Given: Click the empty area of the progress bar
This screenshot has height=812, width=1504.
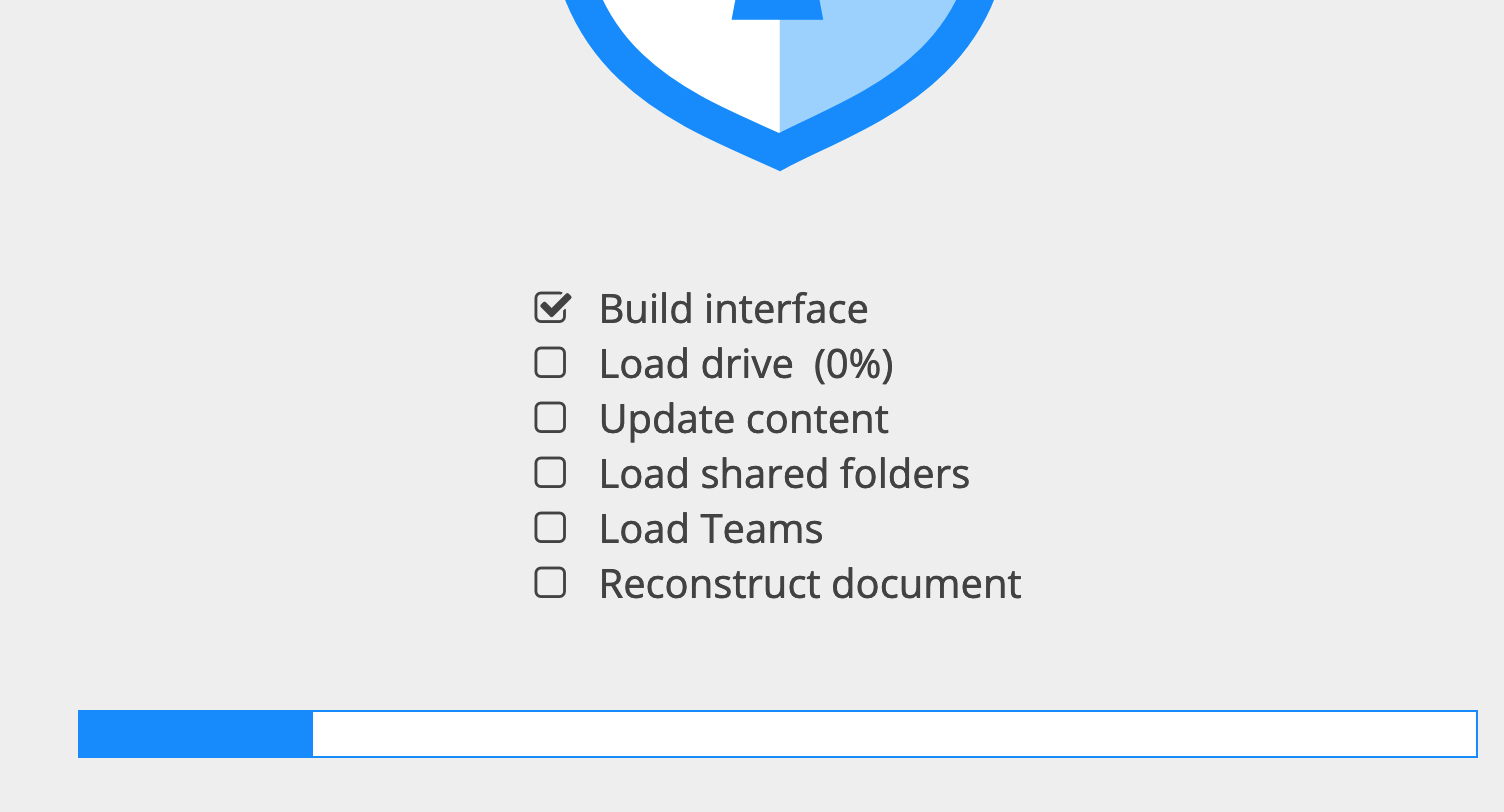Looking at the screenshot, I should point(890,733).
